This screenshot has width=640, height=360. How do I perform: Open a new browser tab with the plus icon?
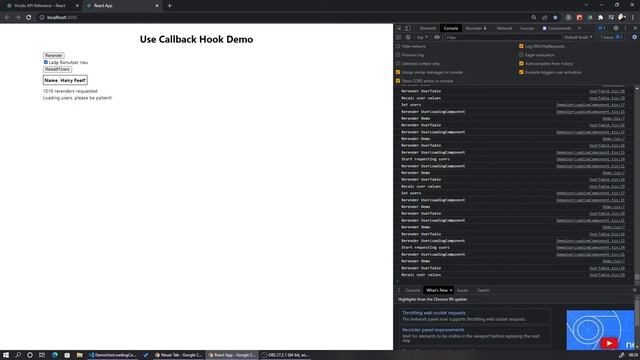point(169,6)
